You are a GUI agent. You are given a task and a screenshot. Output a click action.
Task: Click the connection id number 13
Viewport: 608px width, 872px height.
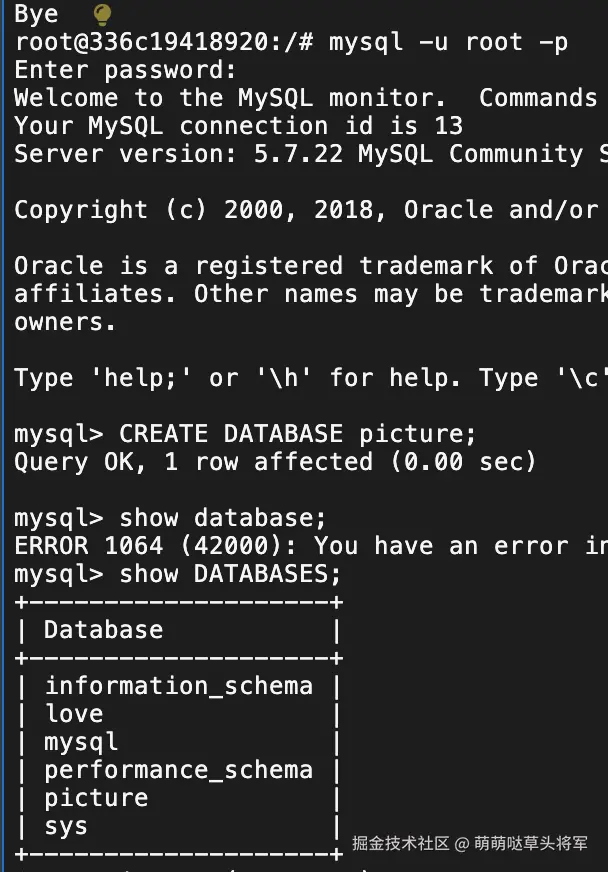449,126
